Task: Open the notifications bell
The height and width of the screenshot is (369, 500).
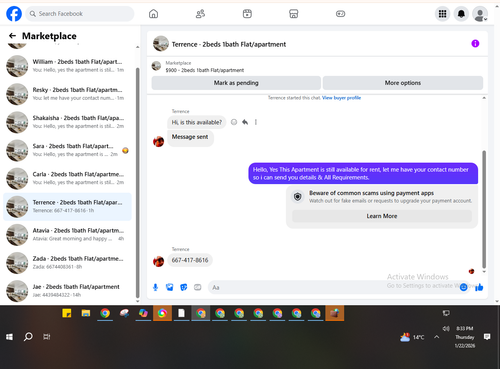Action: [461, 14]
